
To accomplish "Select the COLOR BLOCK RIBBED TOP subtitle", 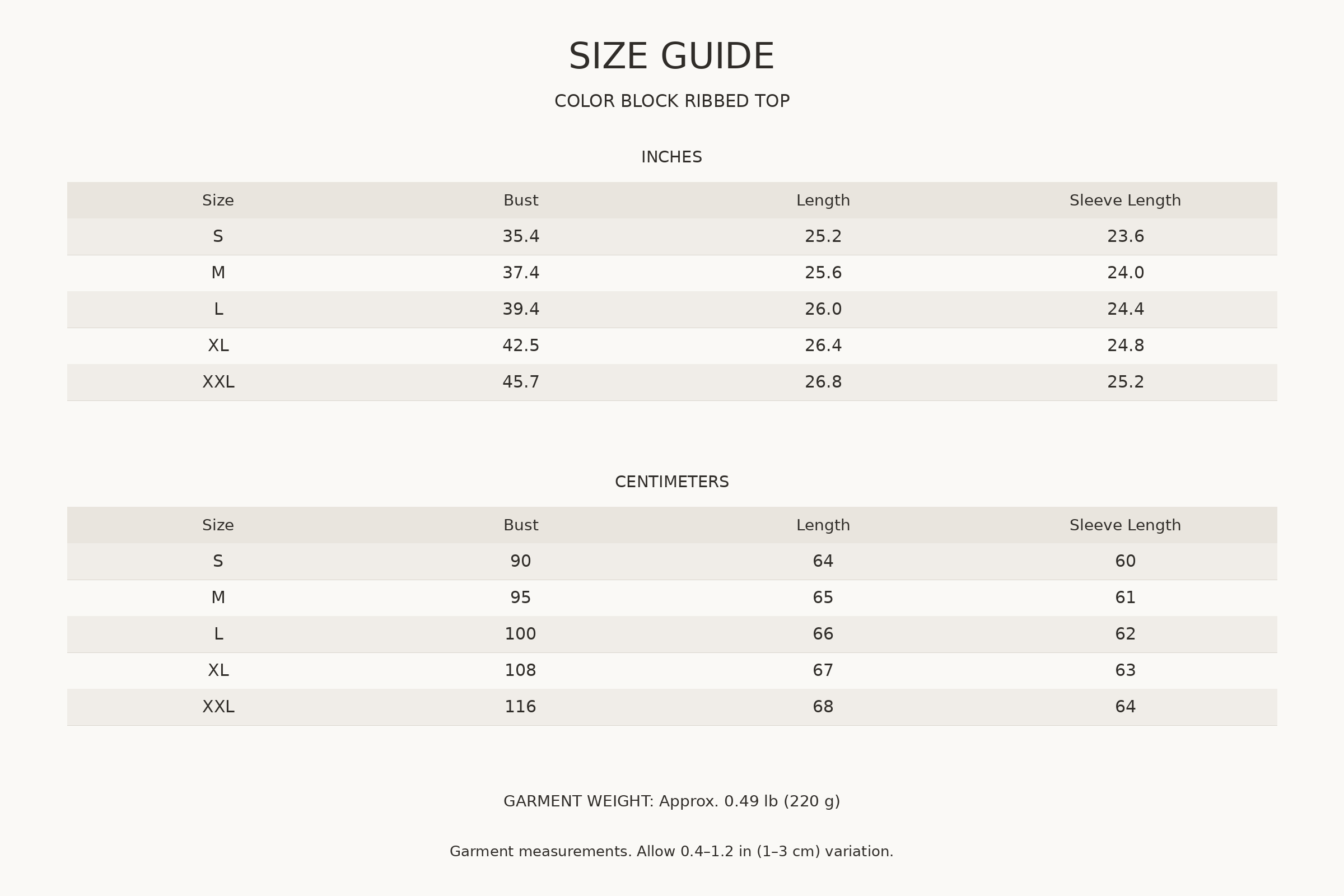I will coord(672,101).
